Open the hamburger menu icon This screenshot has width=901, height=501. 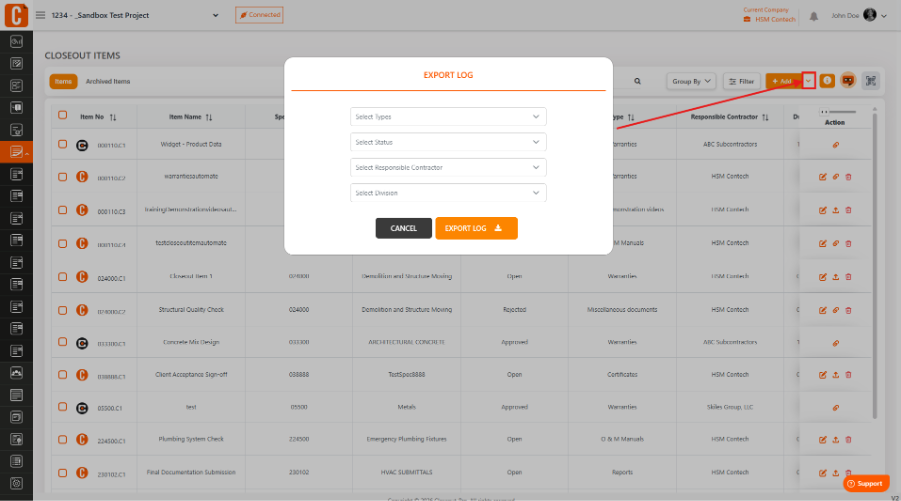point(40,15)
